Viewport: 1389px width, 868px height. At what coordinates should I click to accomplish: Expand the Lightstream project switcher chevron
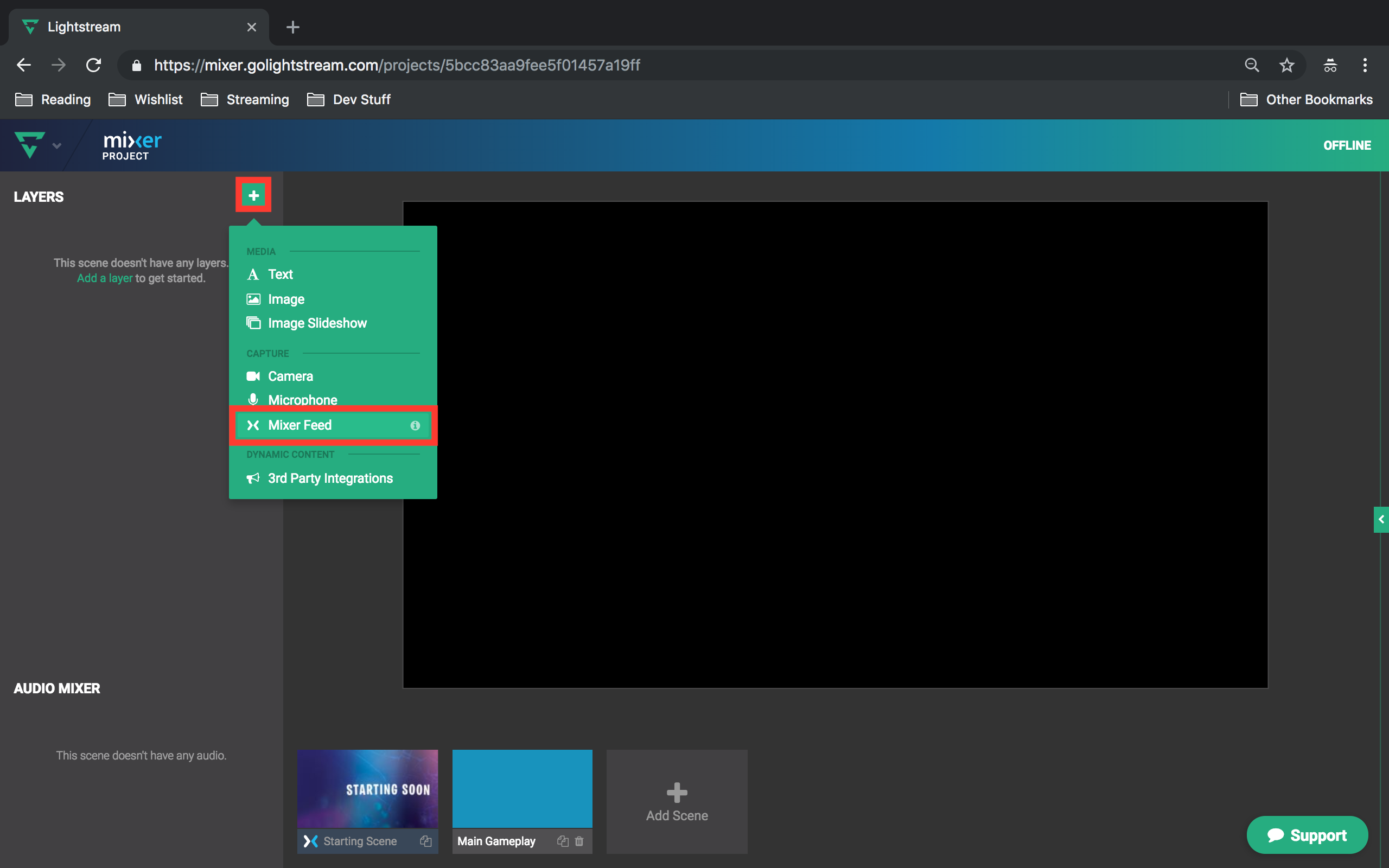57,145
